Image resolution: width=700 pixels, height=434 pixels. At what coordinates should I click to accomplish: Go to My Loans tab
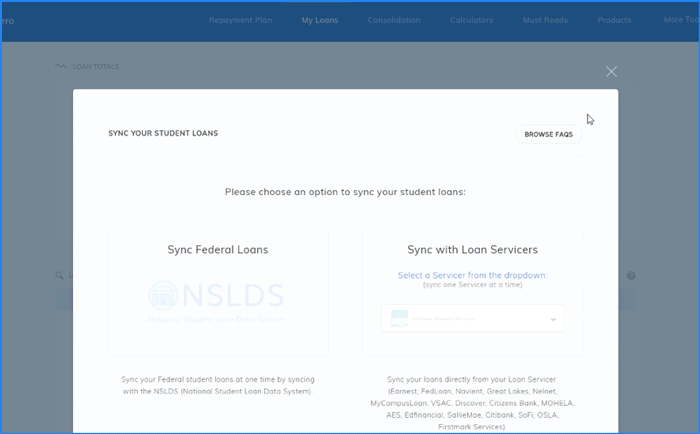pos(320,20)
